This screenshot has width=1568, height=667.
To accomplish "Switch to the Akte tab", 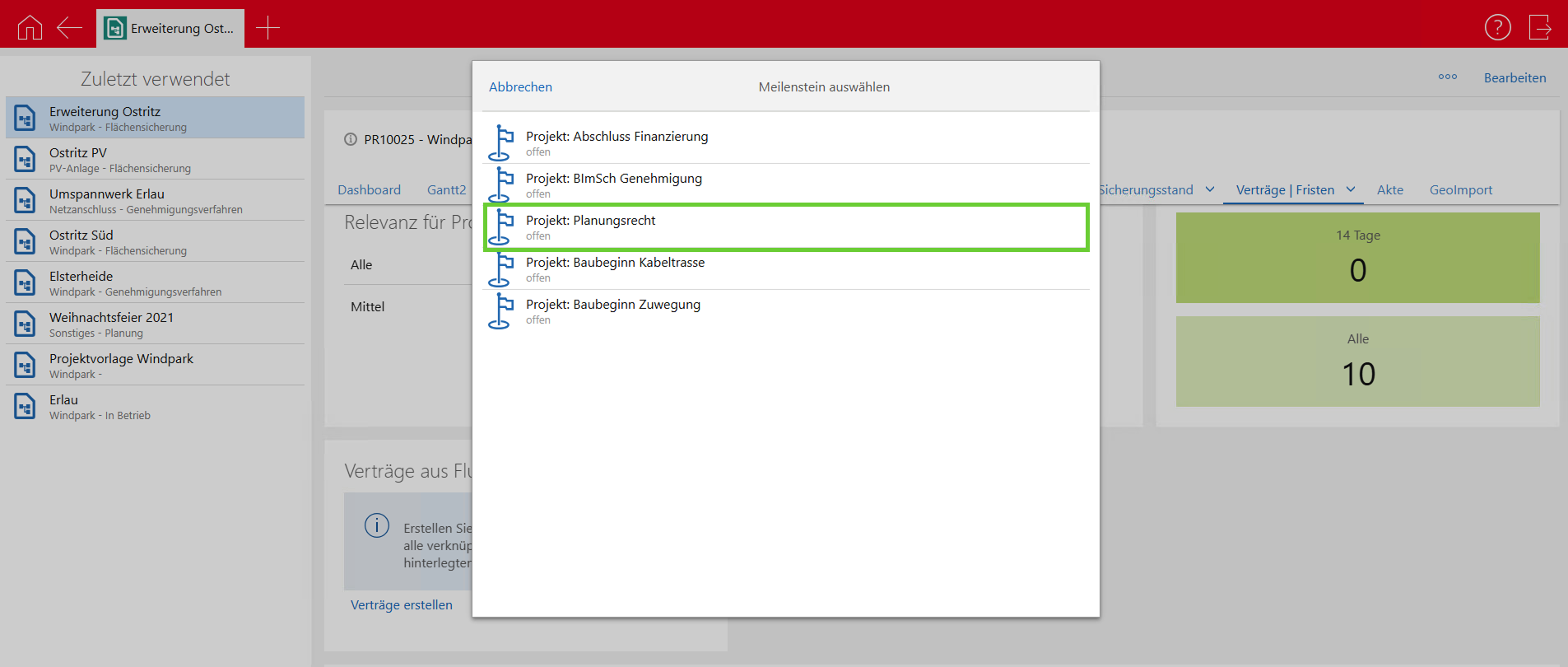I will pos(1389,190).
